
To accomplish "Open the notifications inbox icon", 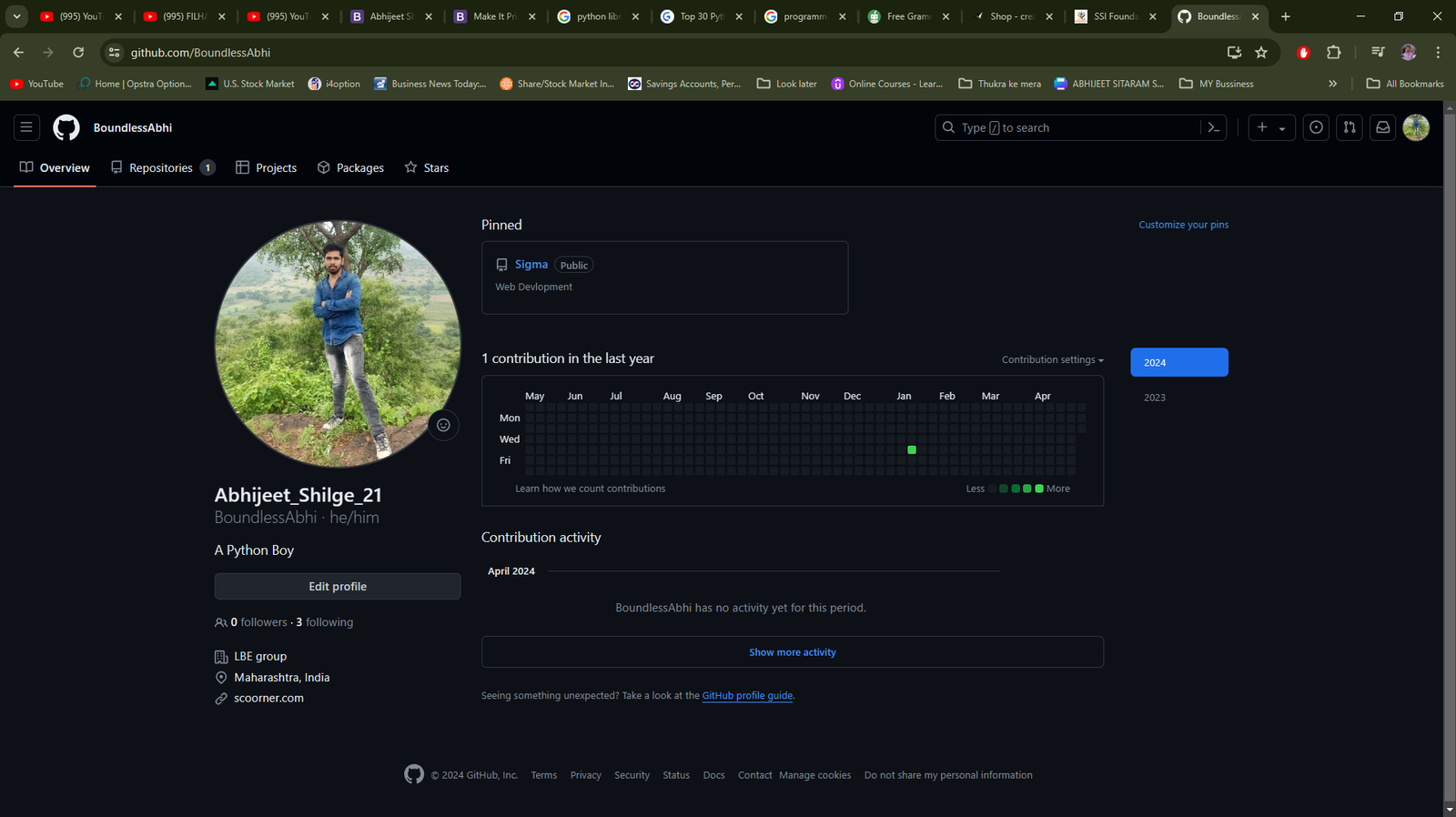I will pyautogui.click(x=1382, y=127).
